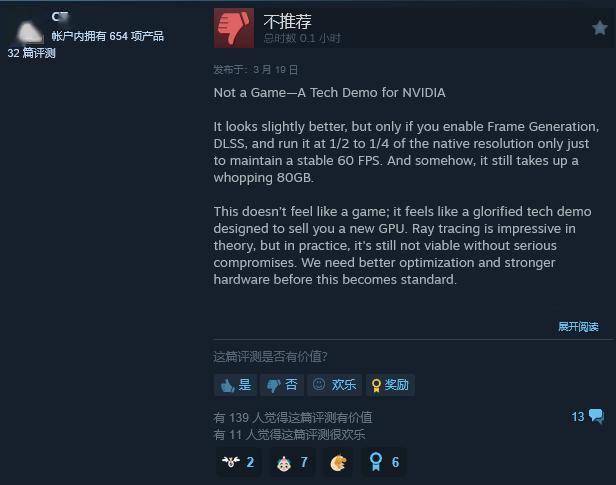This screenshot has height=485, width=616.
Task: Click the ribbon award count 6
Action: point(395,462)
